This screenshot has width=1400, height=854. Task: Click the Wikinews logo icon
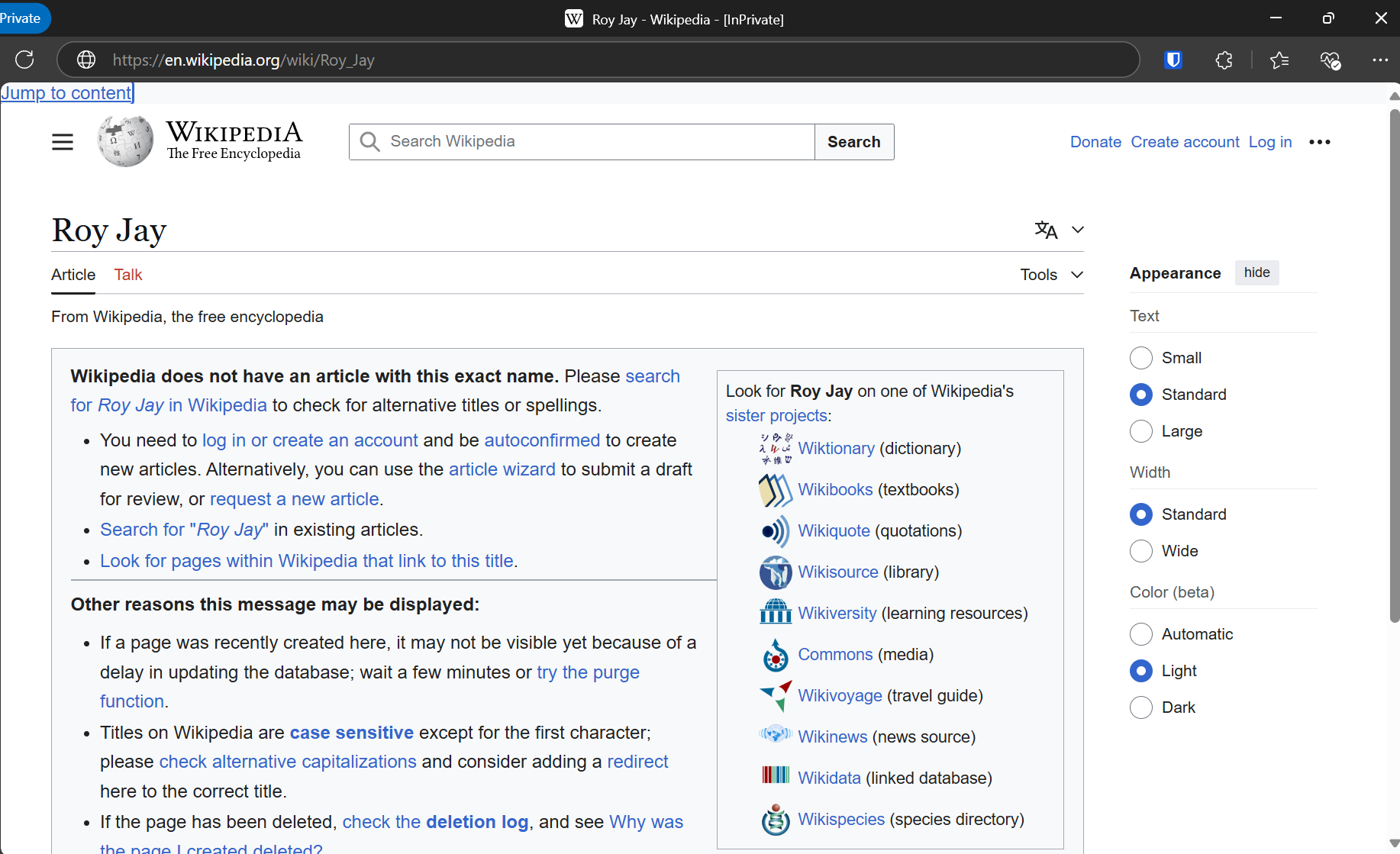776,734
